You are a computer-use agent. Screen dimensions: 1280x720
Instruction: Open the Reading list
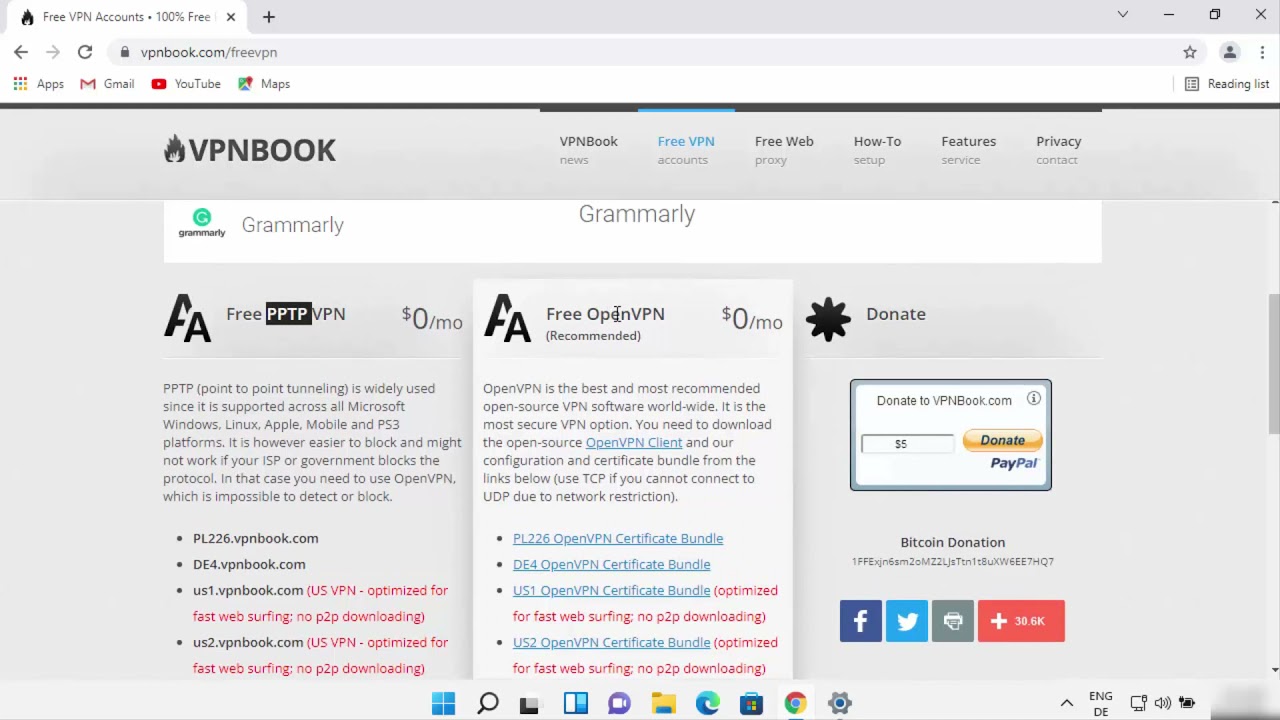coord(1226,84)
